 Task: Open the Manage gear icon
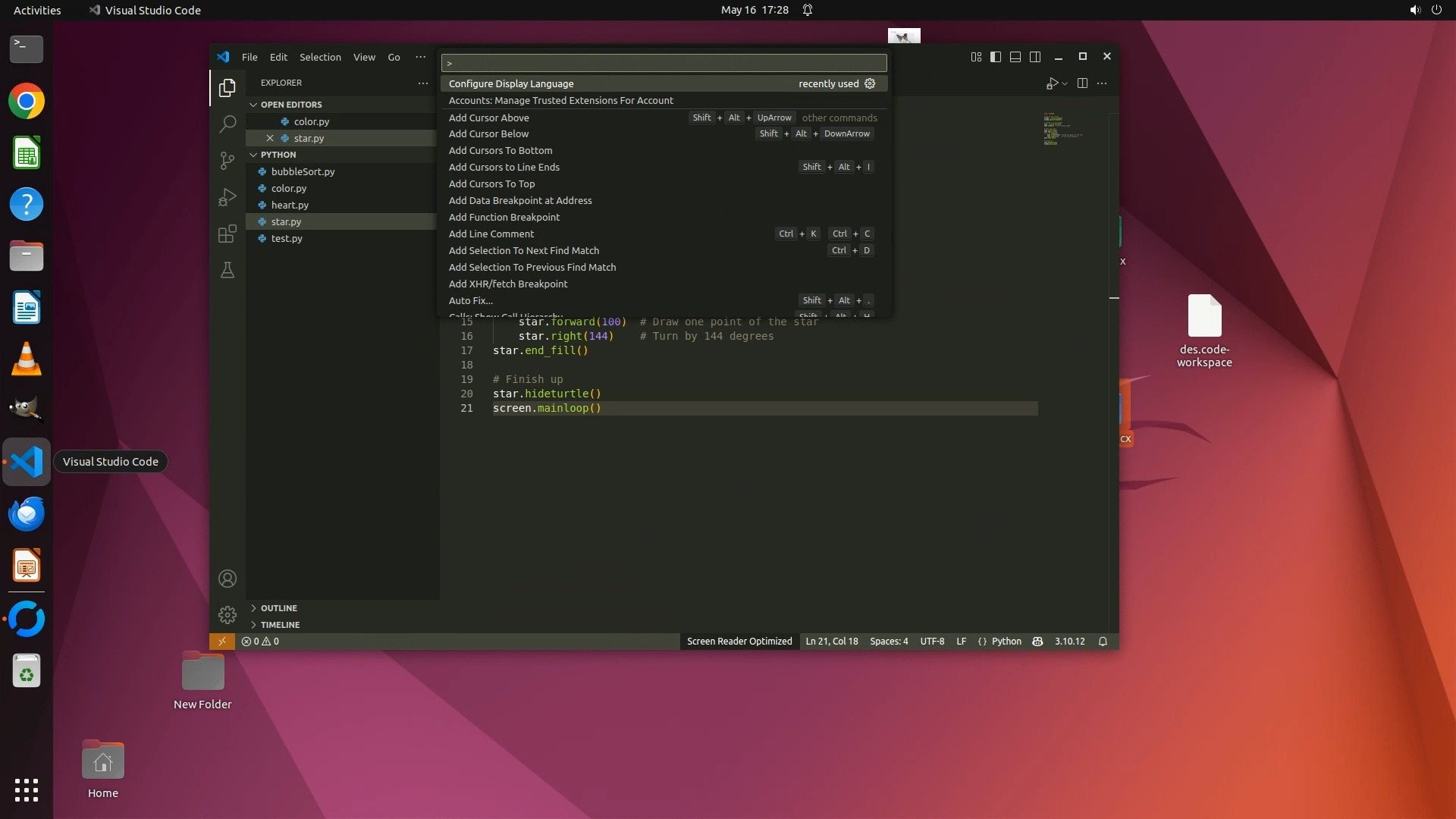[227, 615]
